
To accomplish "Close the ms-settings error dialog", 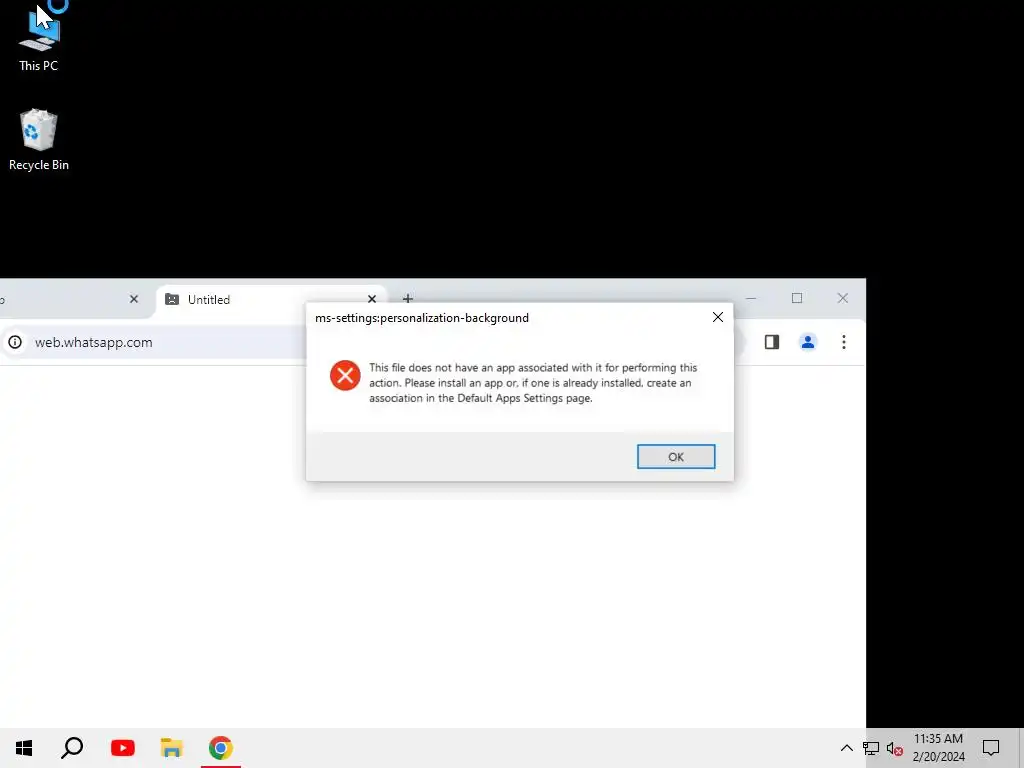I will (x=718, y=317).
